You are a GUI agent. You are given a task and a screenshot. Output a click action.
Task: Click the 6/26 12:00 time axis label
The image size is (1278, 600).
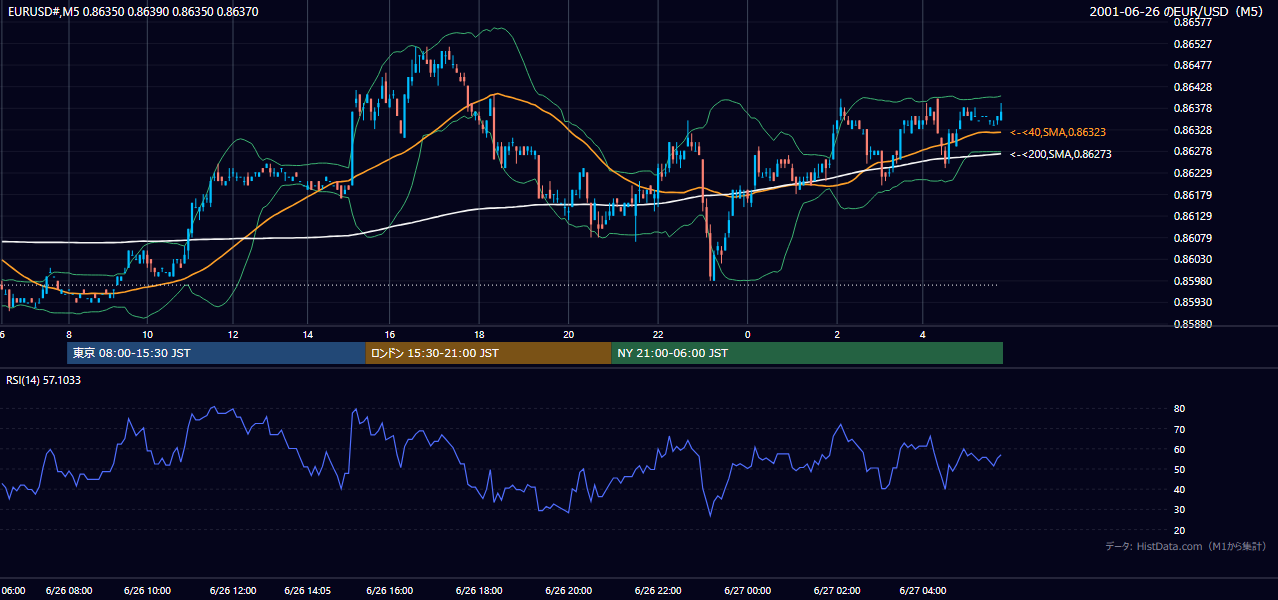pos(235,590)
